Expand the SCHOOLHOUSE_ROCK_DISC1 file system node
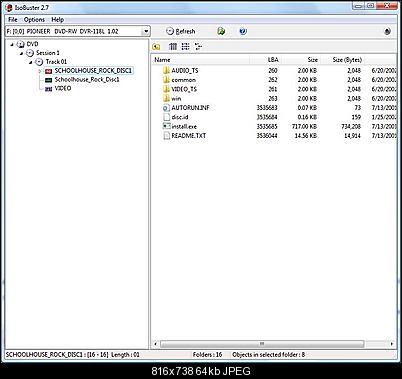Image resolution: width=402 pixels, height=379 pixels. pyautogui.click(x=40, y=71)
